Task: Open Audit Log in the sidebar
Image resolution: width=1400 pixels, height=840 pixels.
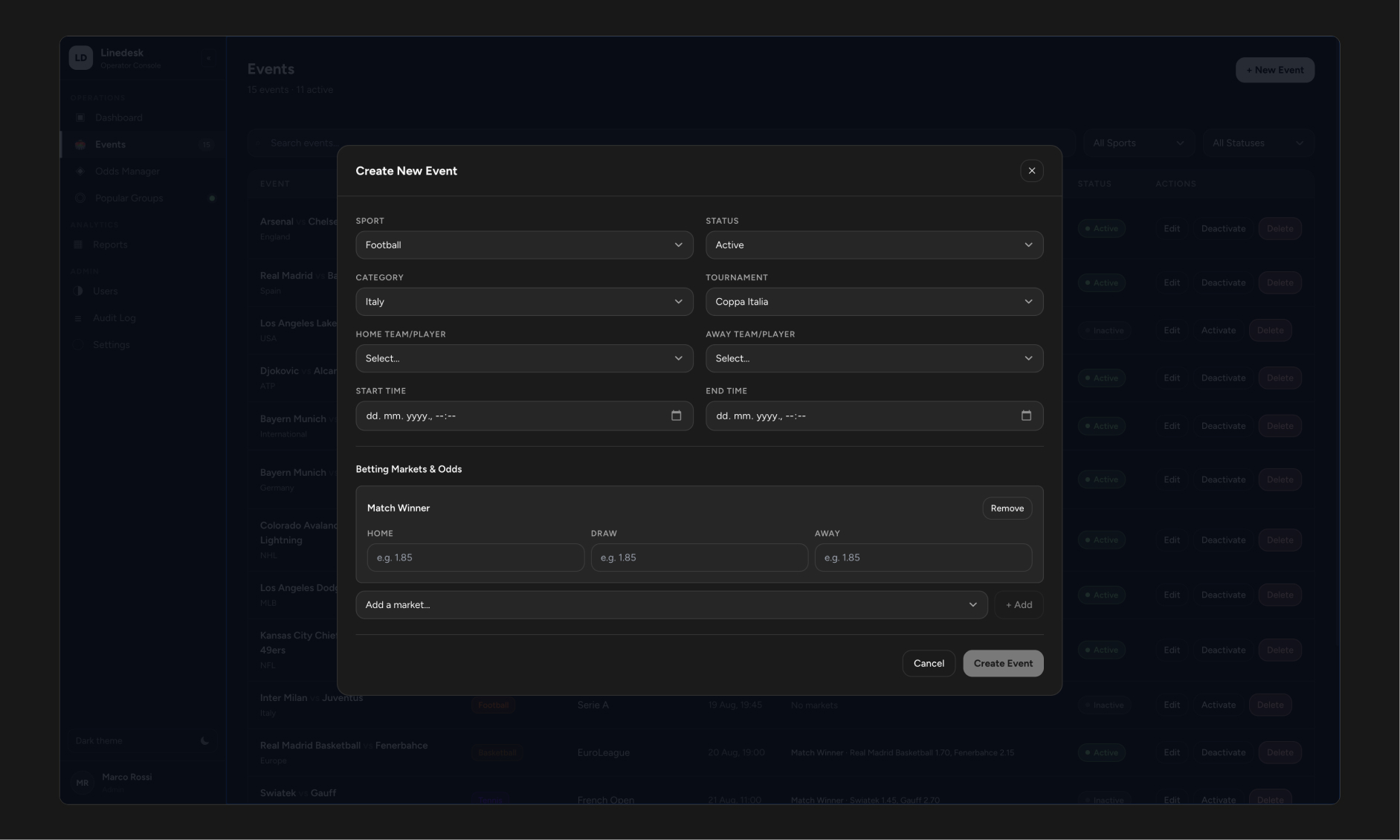Action: [x=143, y=317]
